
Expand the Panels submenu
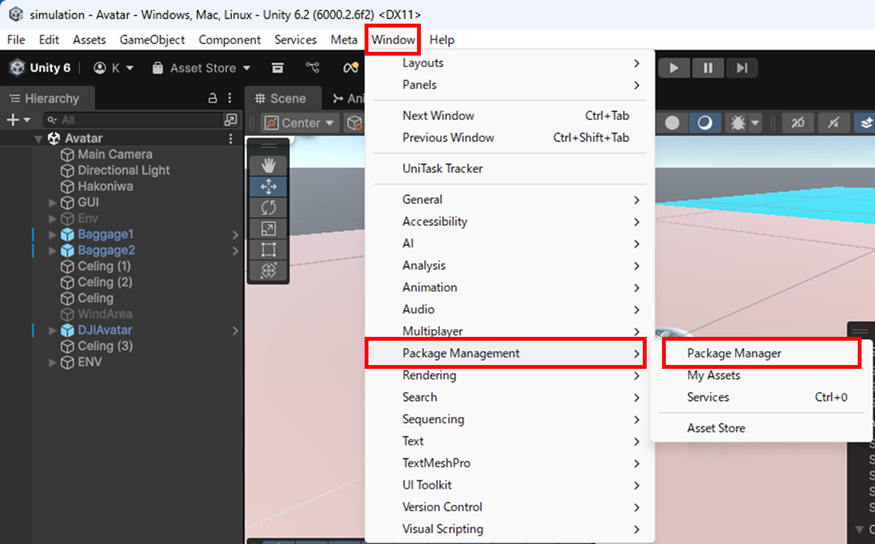[x=509, y=85]
